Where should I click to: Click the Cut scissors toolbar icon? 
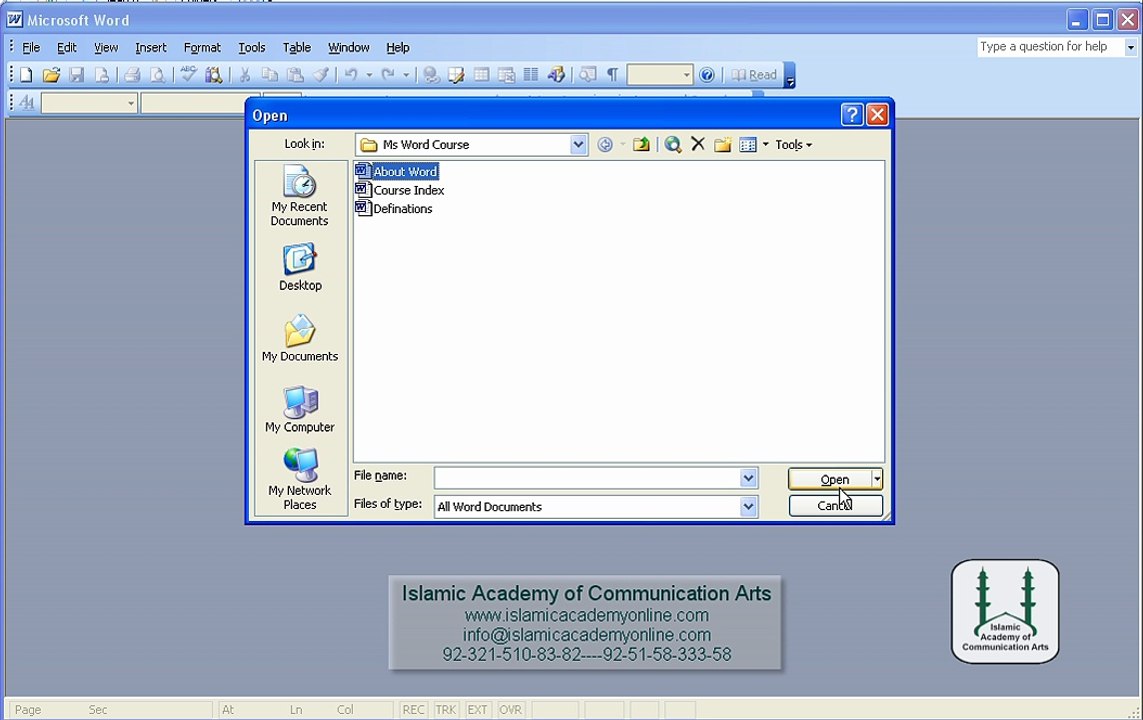pos(245,74)
